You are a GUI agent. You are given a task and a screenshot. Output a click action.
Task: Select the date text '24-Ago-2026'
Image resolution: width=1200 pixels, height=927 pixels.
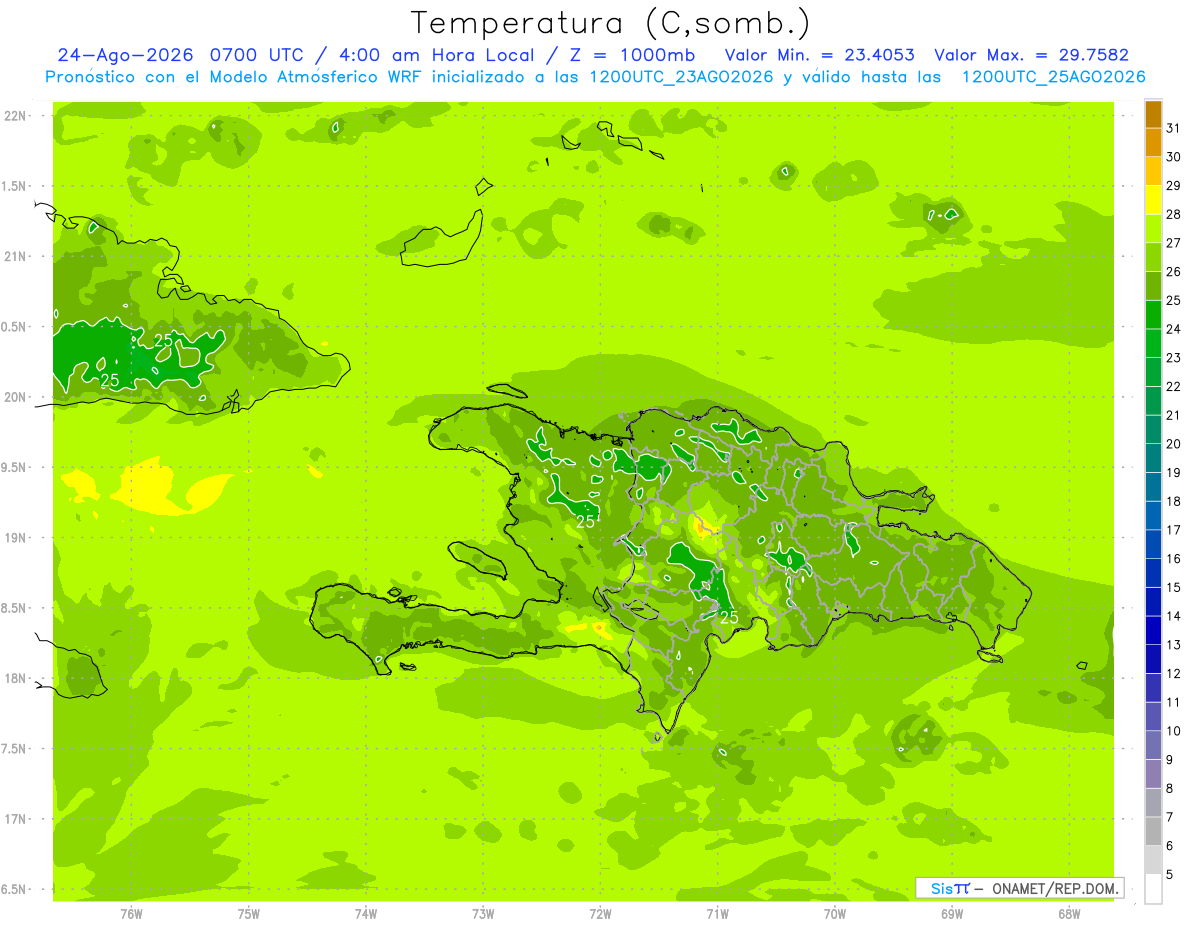click(x=123, y=55)
